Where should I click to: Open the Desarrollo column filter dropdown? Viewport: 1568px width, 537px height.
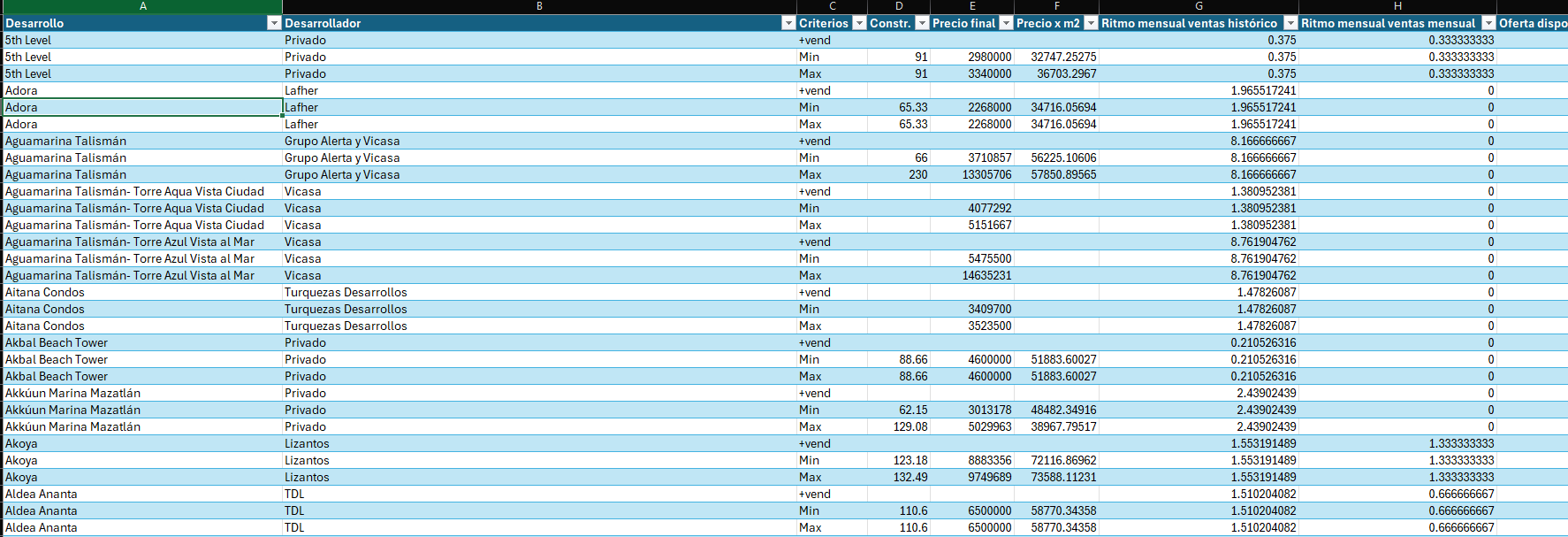tap(274, 23)
